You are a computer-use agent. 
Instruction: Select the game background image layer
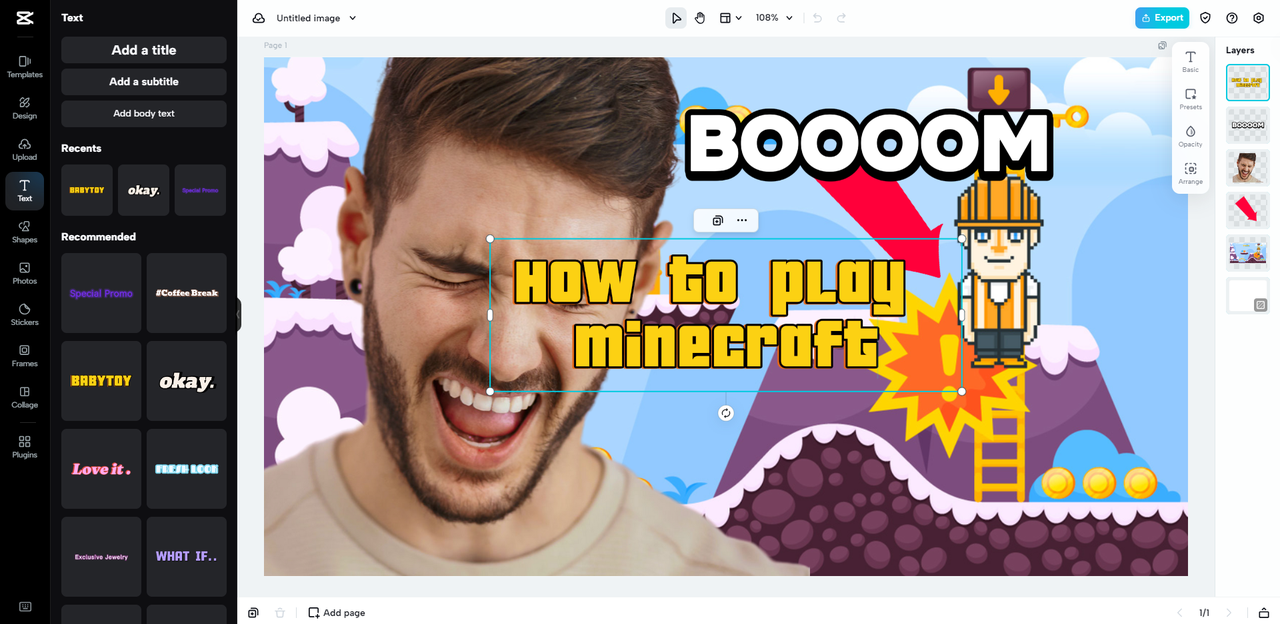1248,253
